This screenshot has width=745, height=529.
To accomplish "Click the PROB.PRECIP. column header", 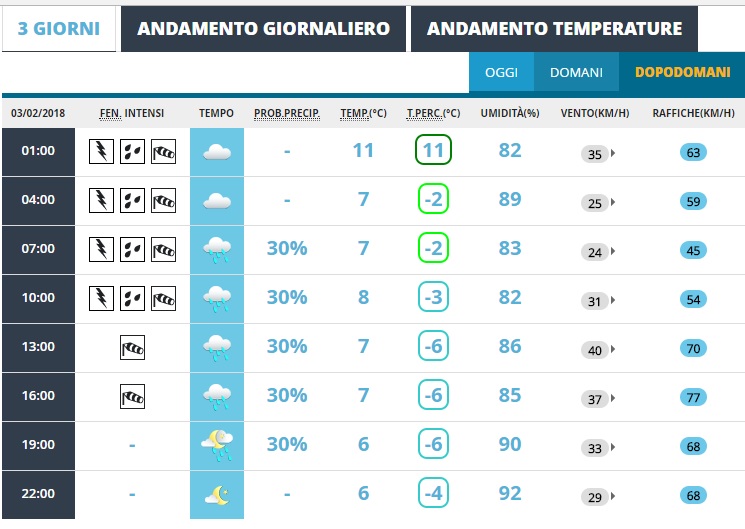I will click(287, 113).
